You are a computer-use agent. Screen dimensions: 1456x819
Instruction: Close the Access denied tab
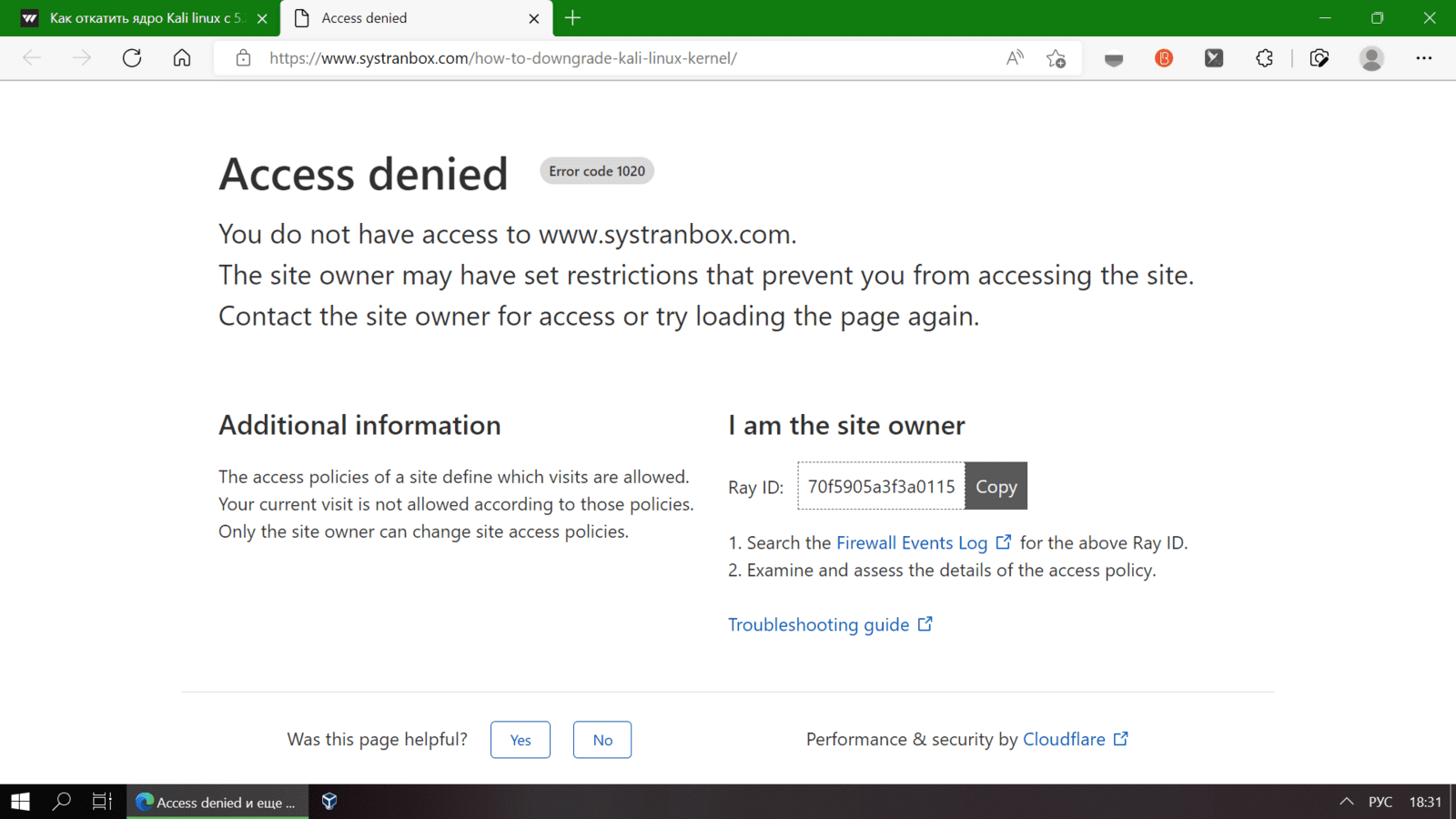[x=534, y=18]
